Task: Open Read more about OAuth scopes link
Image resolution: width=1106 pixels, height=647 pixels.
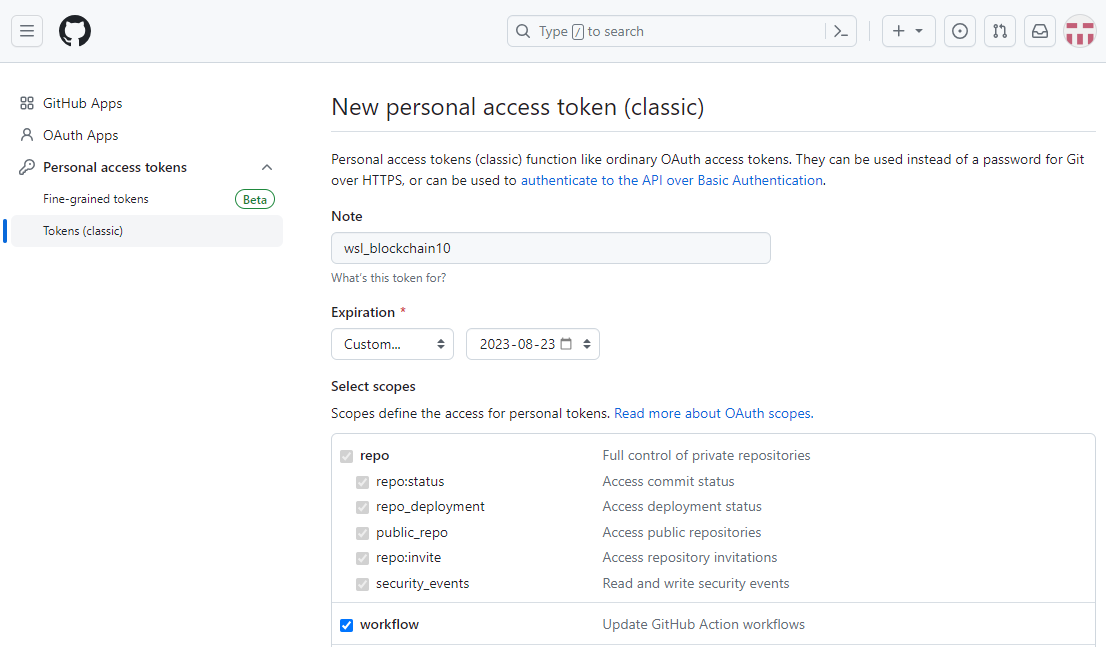Action: click(x=713, y=413)
